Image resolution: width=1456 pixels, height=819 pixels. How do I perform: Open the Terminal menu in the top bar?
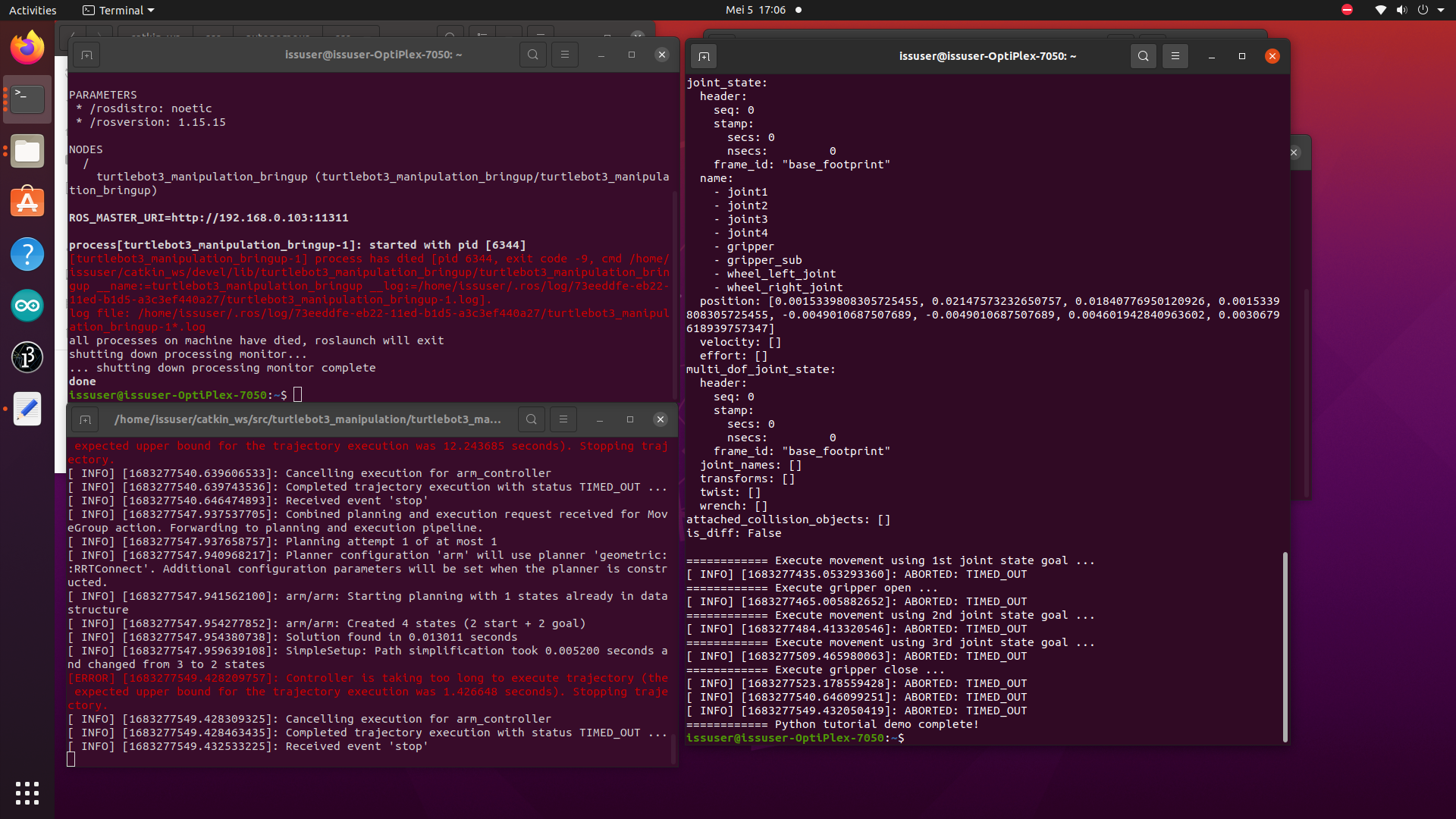click(118, 10)
